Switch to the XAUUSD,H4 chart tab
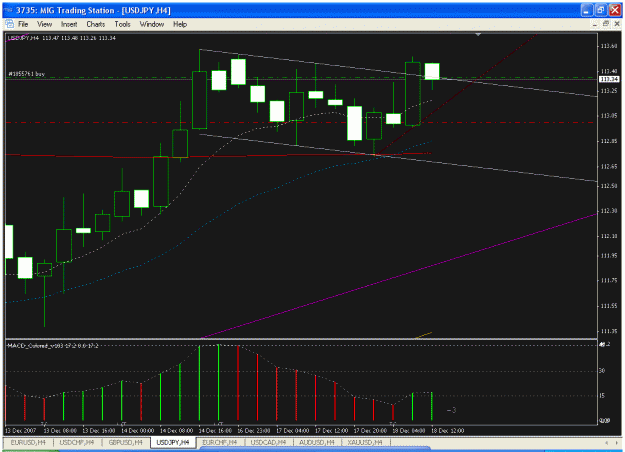This screenshot has width=625, height=452. coord(365,442)
